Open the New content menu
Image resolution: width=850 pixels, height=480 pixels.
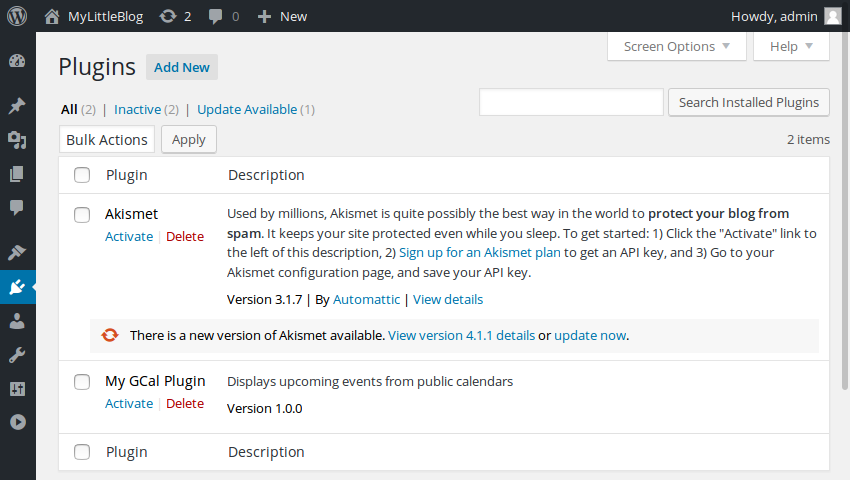click(x=282, y=16)
